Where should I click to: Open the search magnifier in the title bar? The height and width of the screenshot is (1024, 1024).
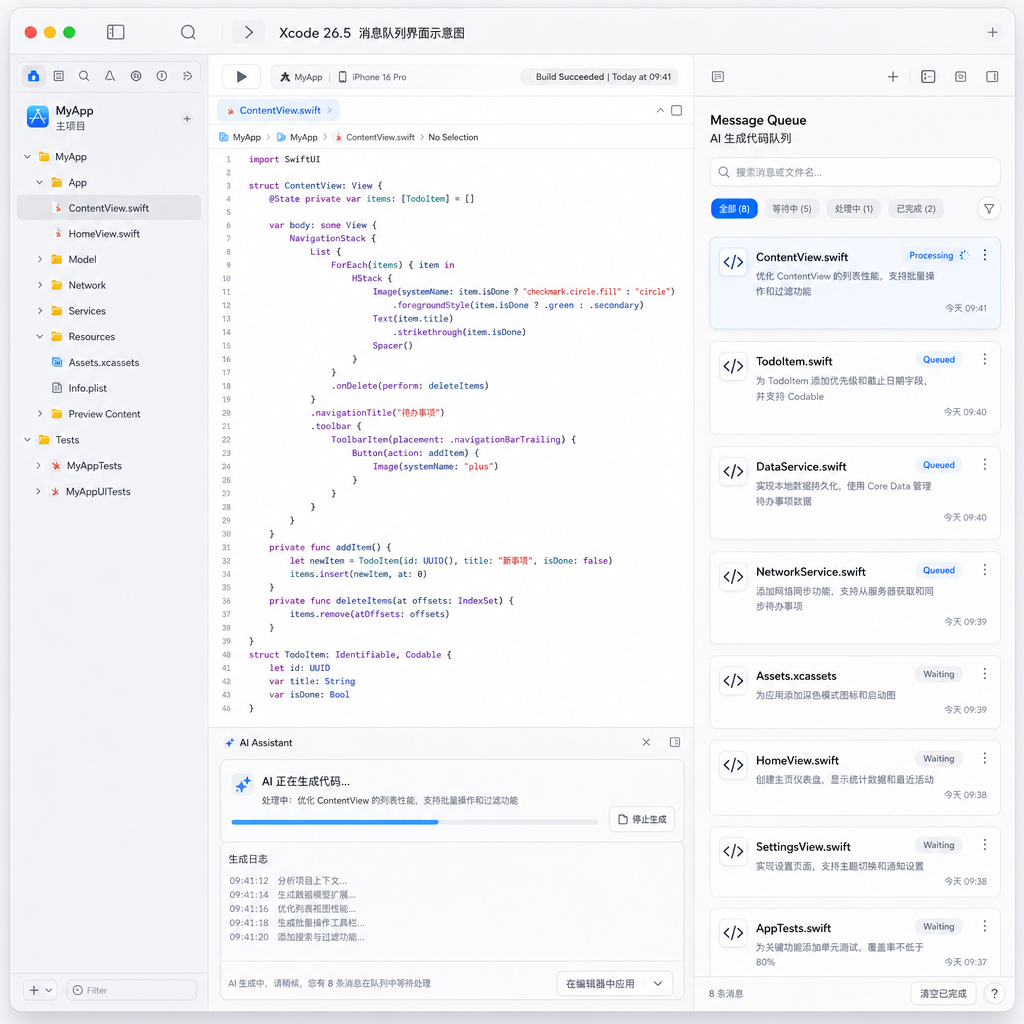coord(188,32)
